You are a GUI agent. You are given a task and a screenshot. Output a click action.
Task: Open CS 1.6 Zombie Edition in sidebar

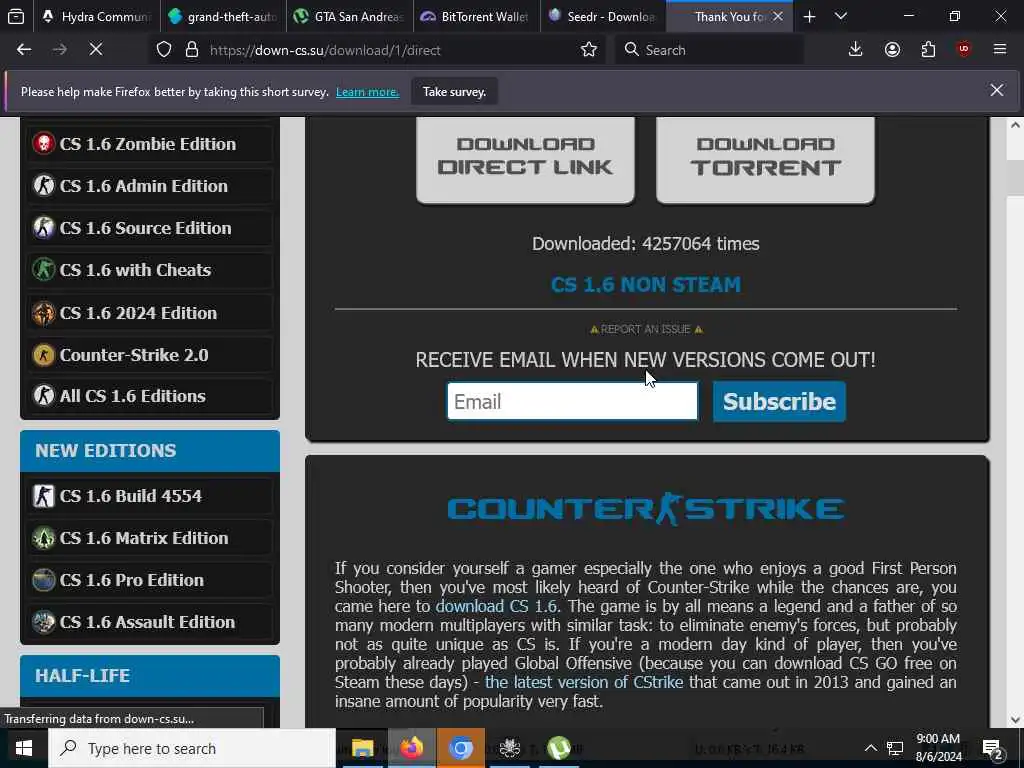click(150, 144)
